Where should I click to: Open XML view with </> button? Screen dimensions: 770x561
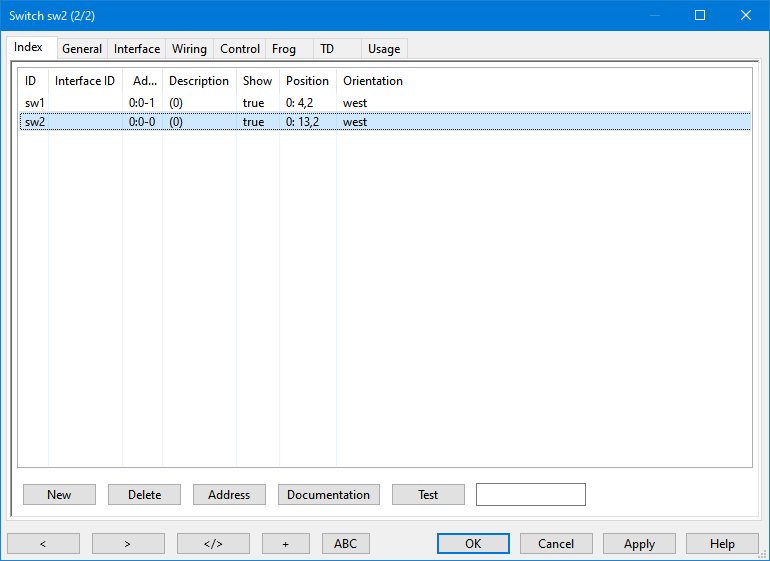pos(213,544)
